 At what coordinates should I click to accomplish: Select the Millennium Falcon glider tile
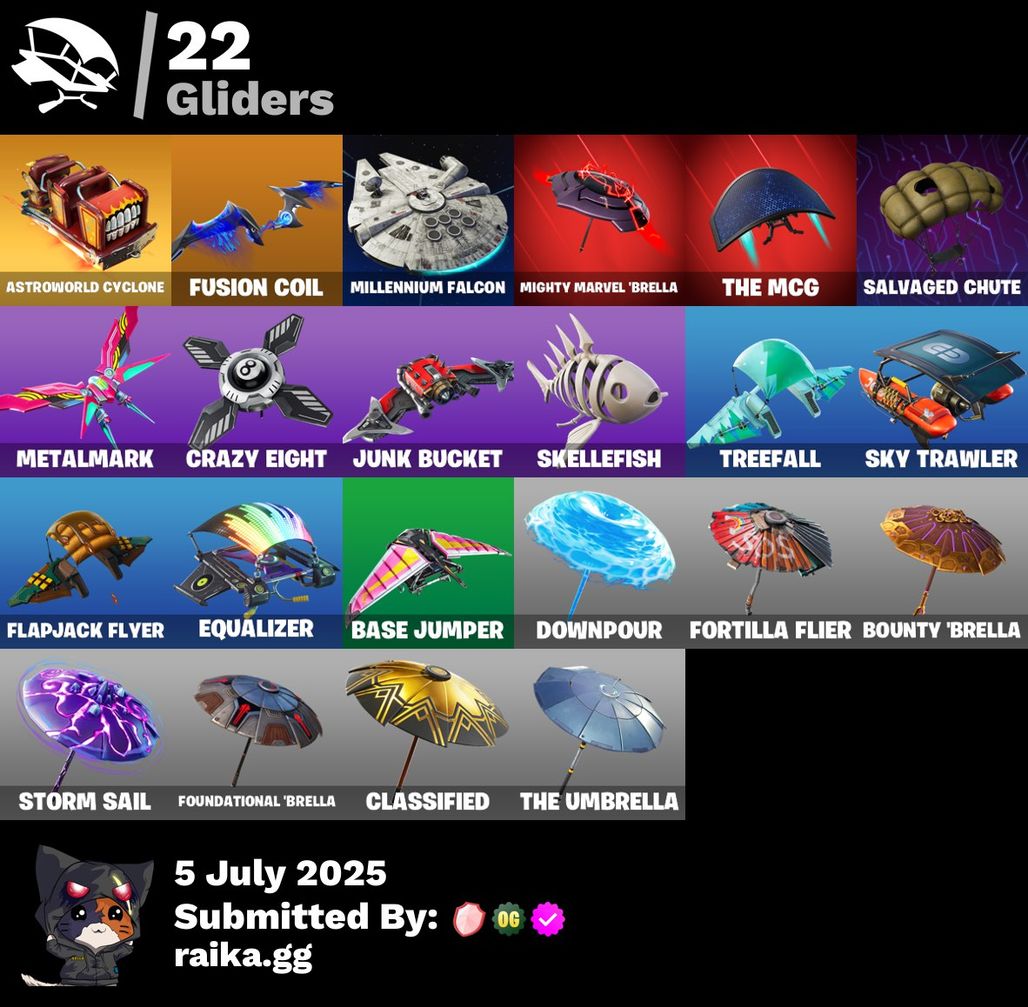point(428,220)
